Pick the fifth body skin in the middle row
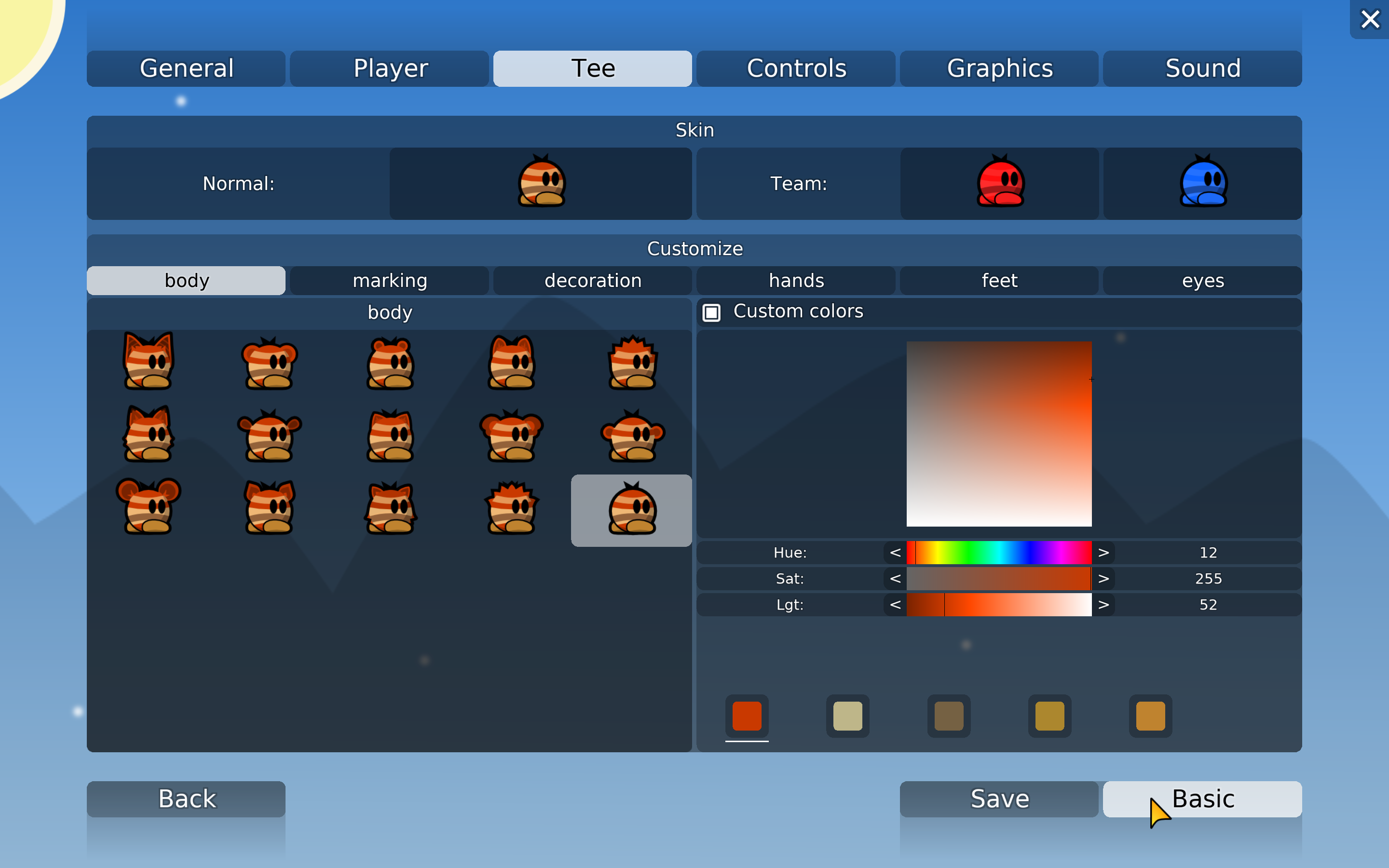 click(x=632, y=436)
